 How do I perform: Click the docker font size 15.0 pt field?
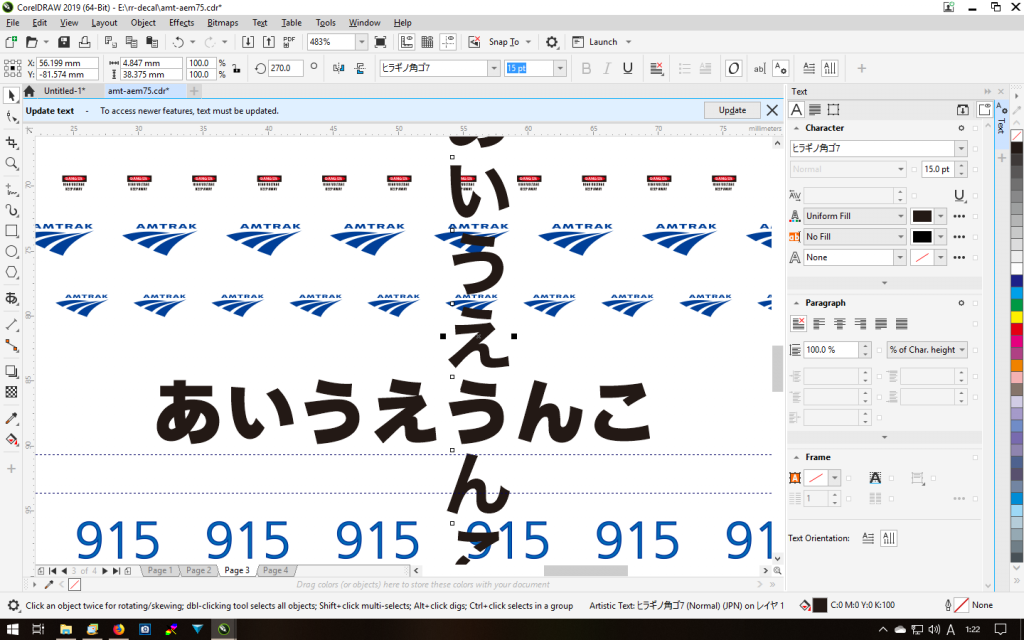click(x=938, y=169)
